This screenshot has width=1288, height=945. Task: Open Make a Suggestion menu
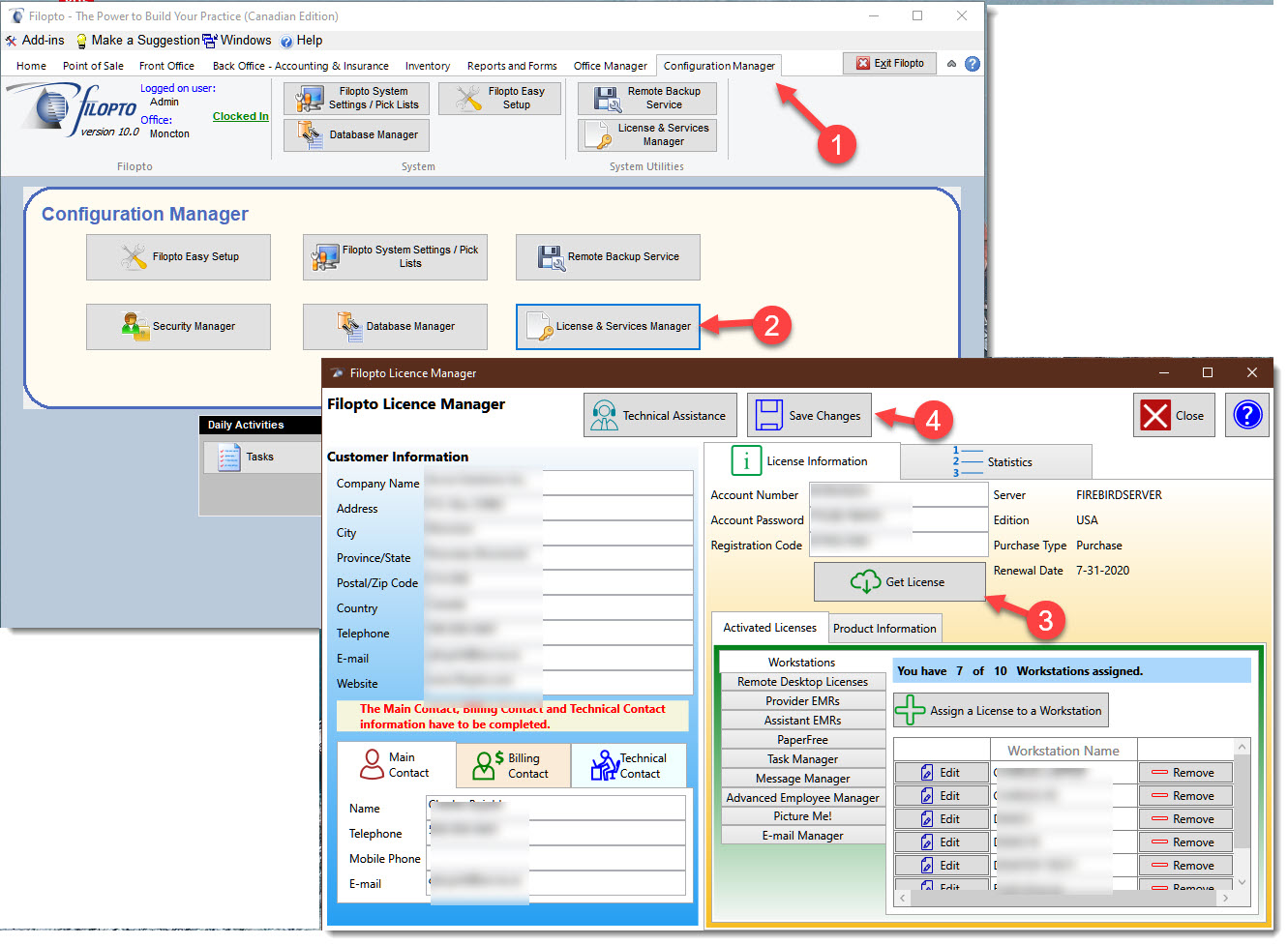click(x=137, y=41)
